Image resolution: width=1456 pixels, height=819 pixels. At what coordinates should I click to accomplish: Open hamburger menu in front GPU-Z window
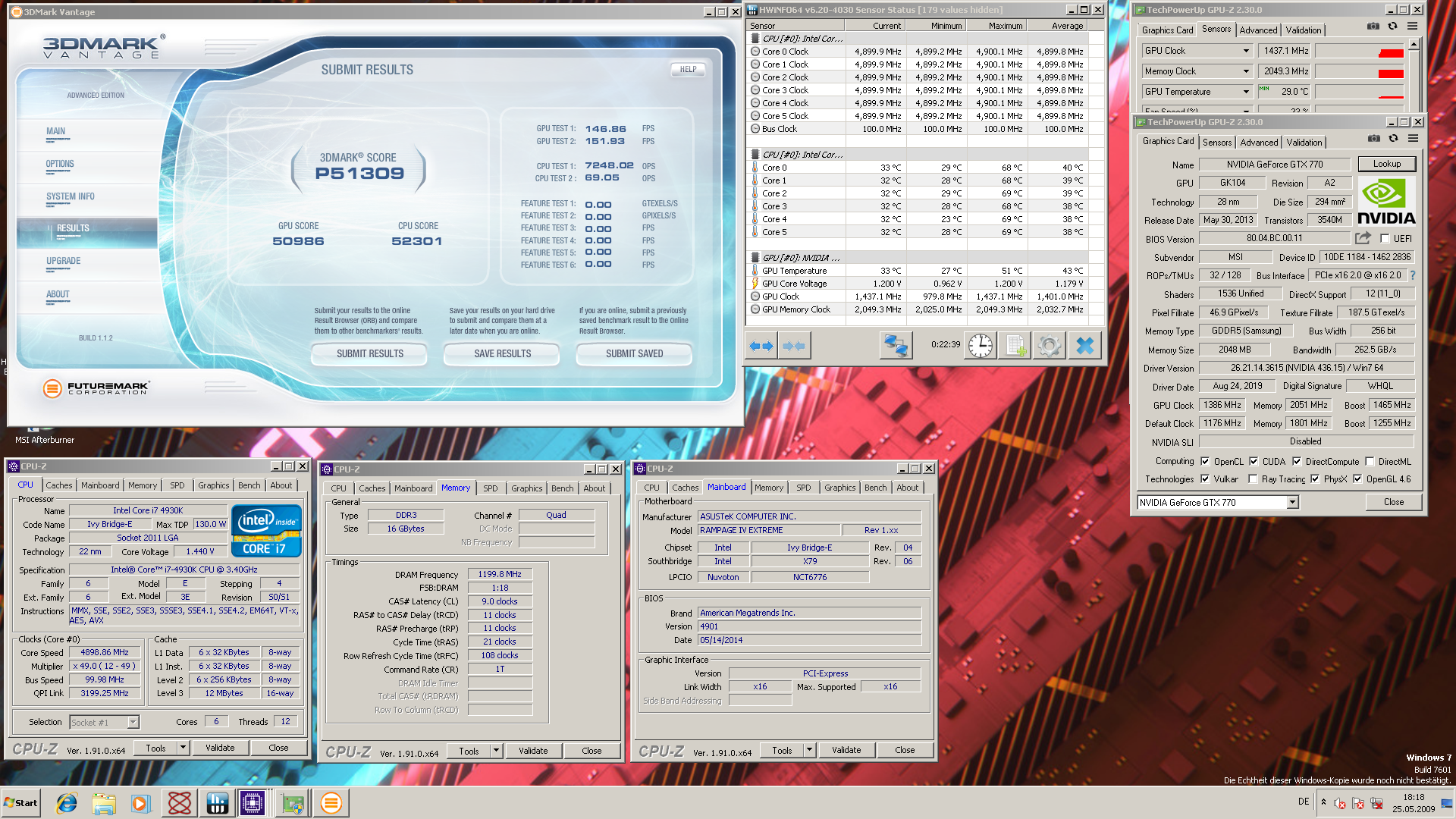1413,138
